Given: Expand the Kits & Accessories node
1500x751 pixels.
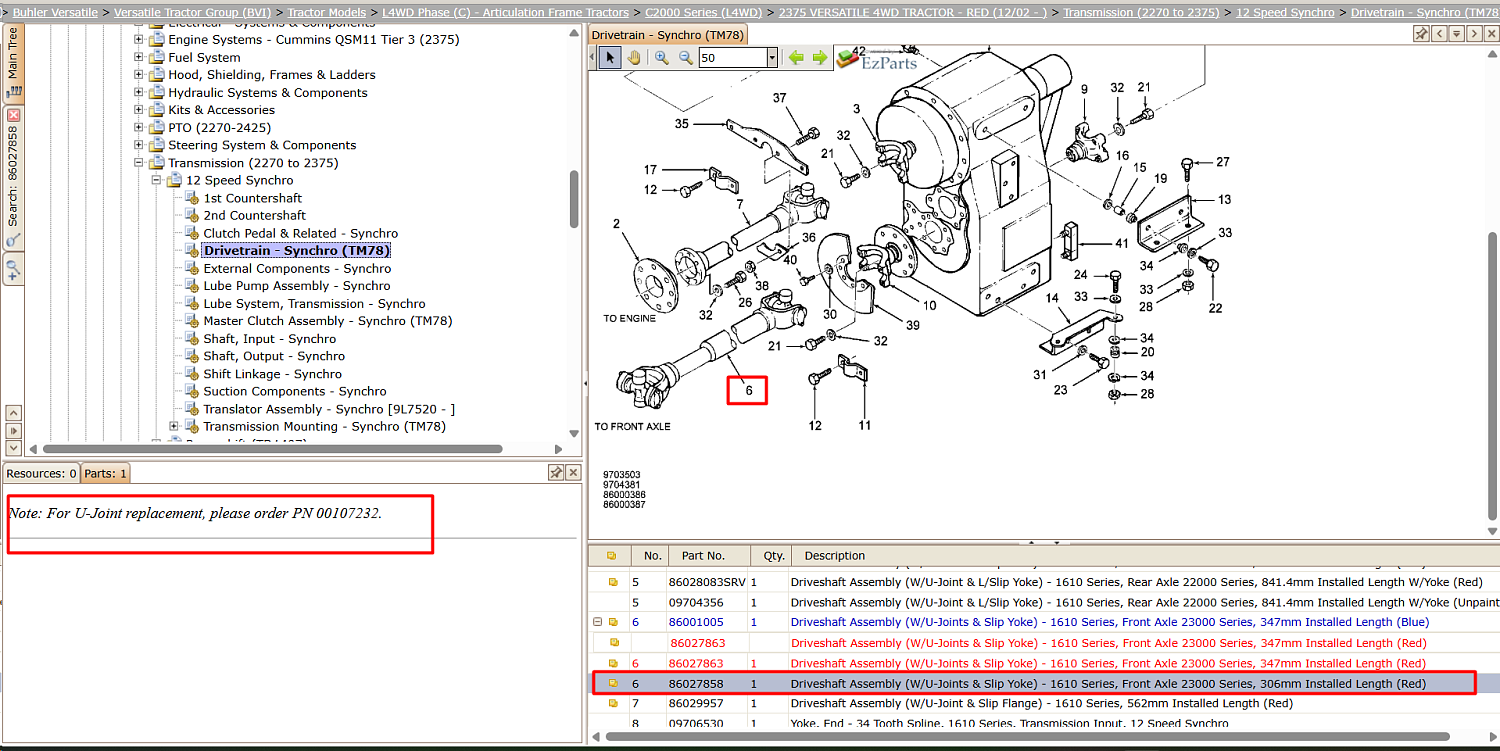Looking at the screenshot, I should 139,110.
